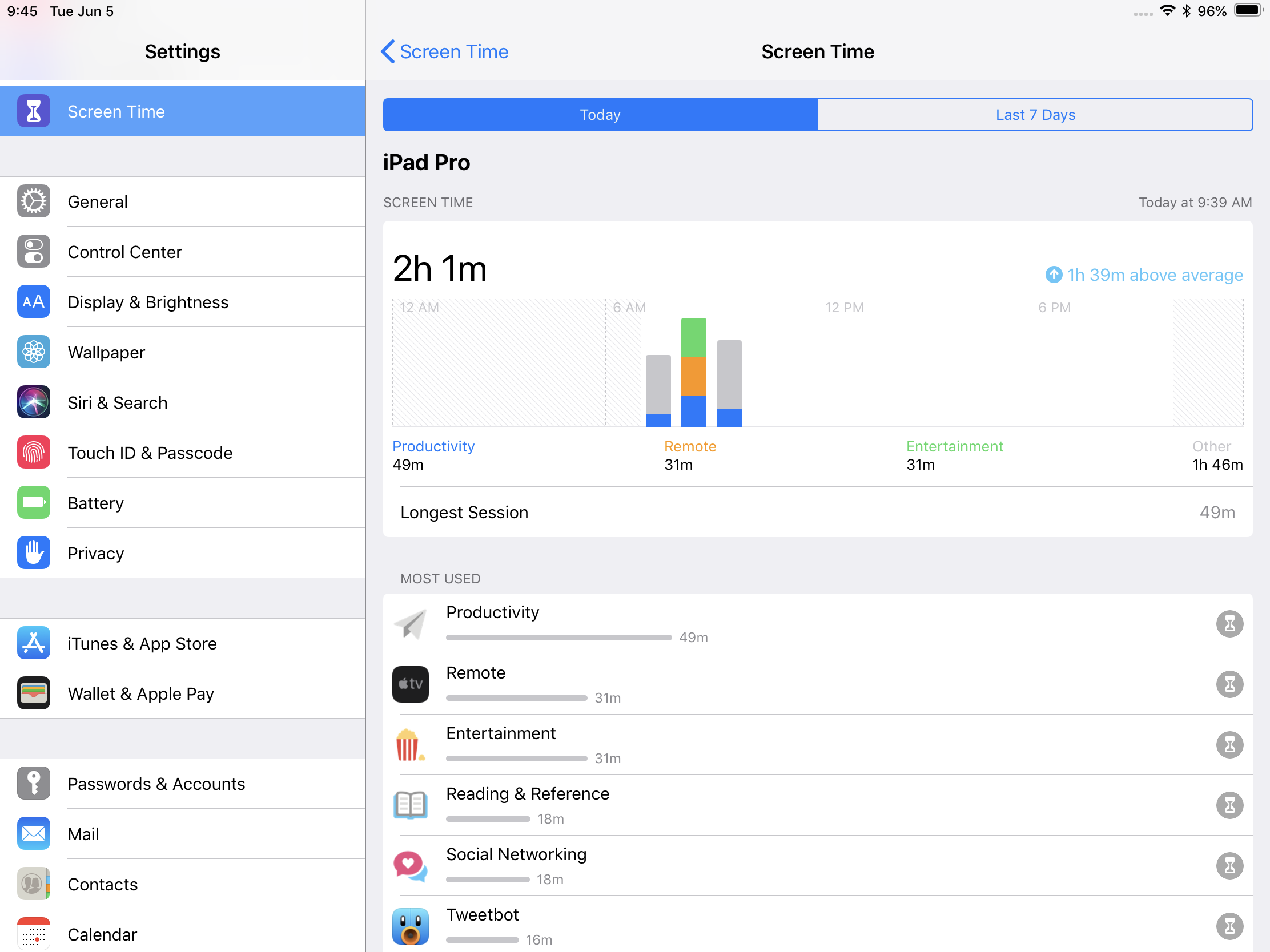Tap the Social Networking heart bubble icon
Screen dimensions: 1270x952
coord(411,865)
